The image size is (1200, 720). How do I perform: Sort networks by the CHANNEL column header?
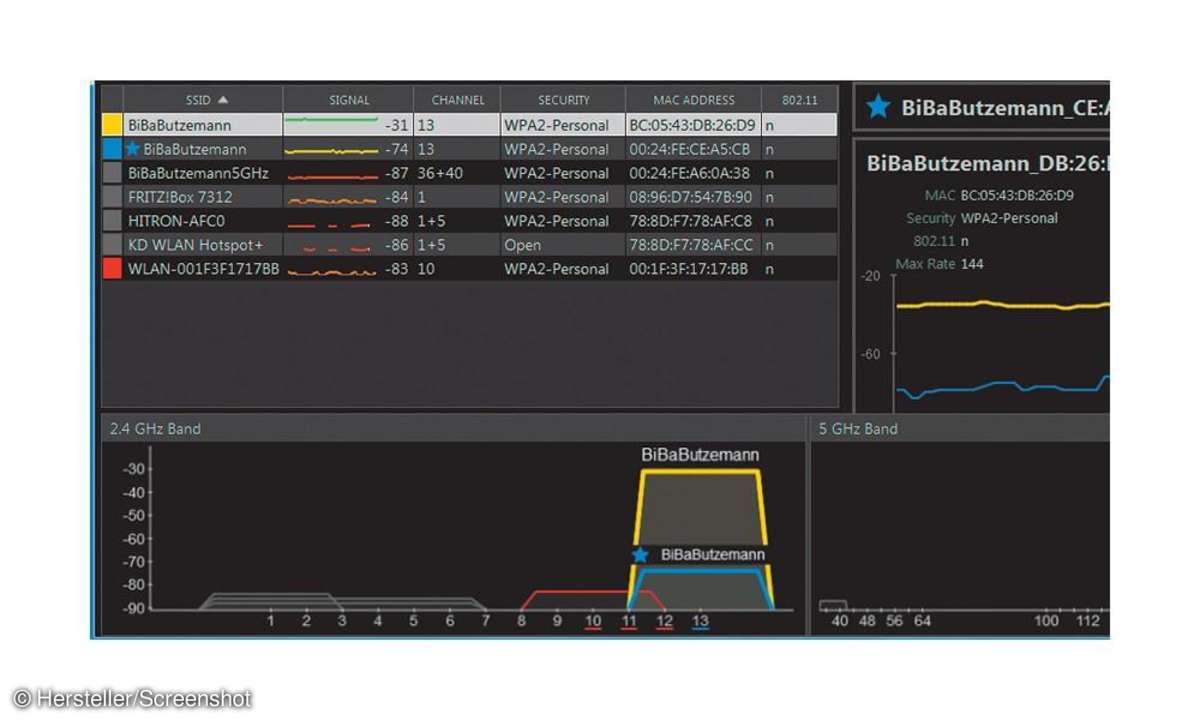(458, 100)
